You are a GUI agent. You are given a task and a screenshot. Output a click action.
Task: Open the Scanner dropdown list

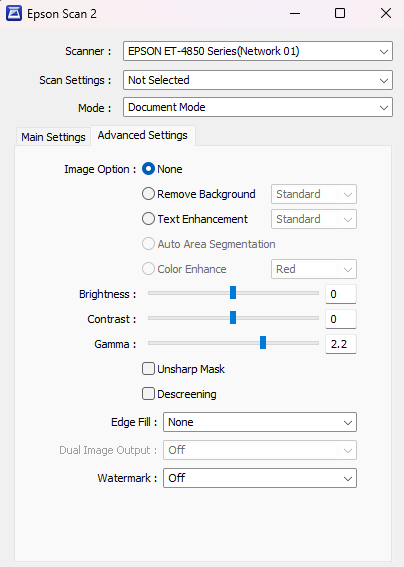[258, 51]
